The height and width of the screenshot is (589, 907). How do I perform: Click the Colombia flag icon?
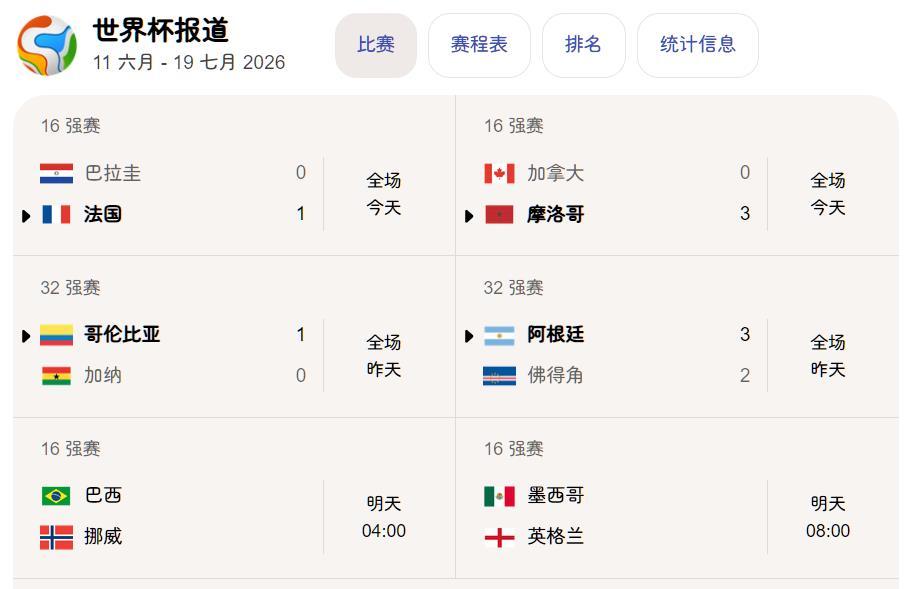click(x=56, y=335)
